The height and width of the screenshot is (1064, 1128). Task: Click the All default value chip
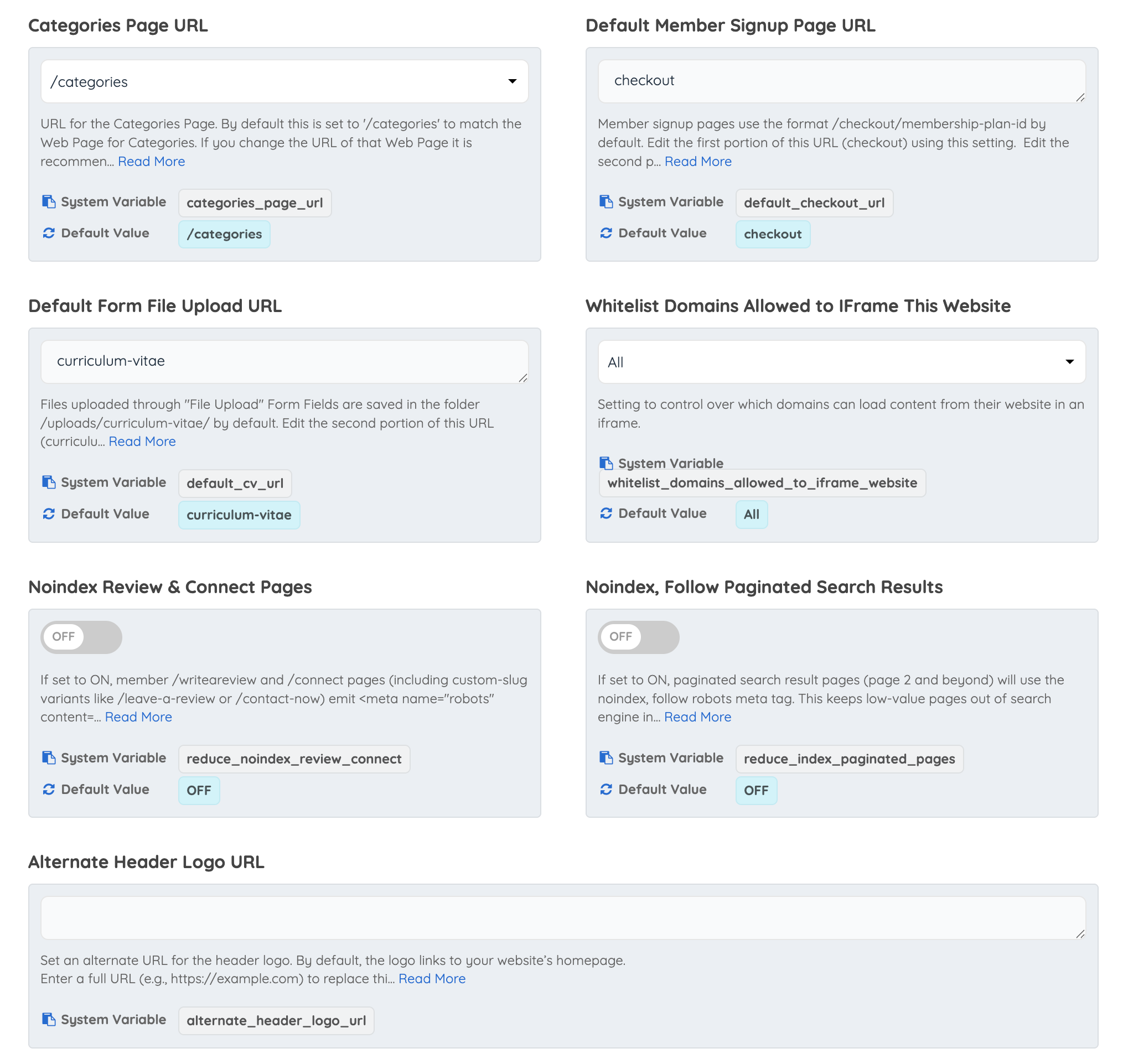751,515
